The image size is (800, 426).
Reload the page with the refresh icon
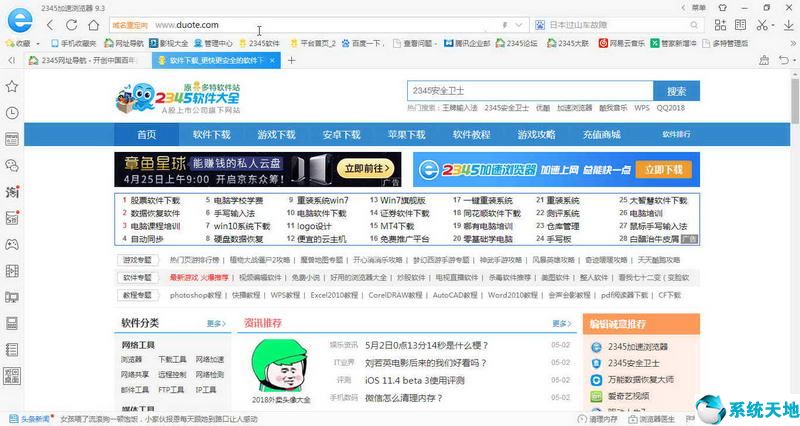(x=71, y=24)
